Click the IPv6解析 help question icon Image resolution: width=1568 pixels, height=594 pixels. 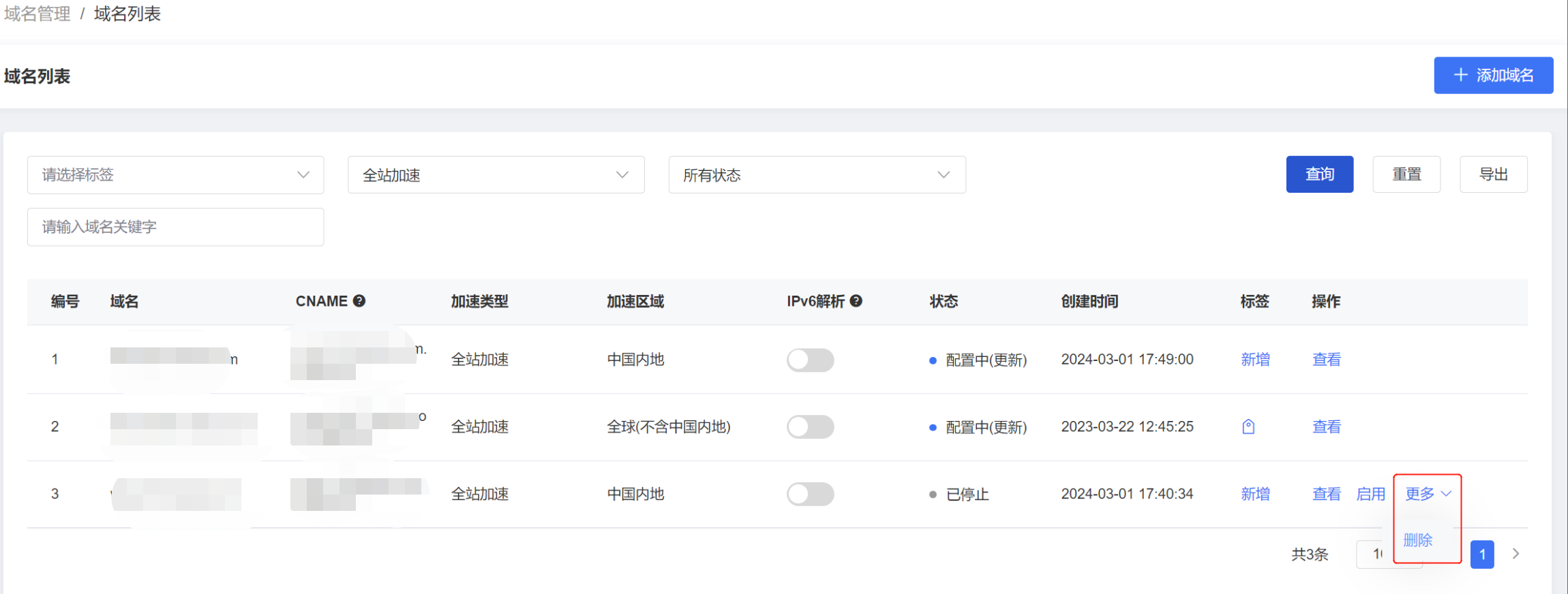856,301
